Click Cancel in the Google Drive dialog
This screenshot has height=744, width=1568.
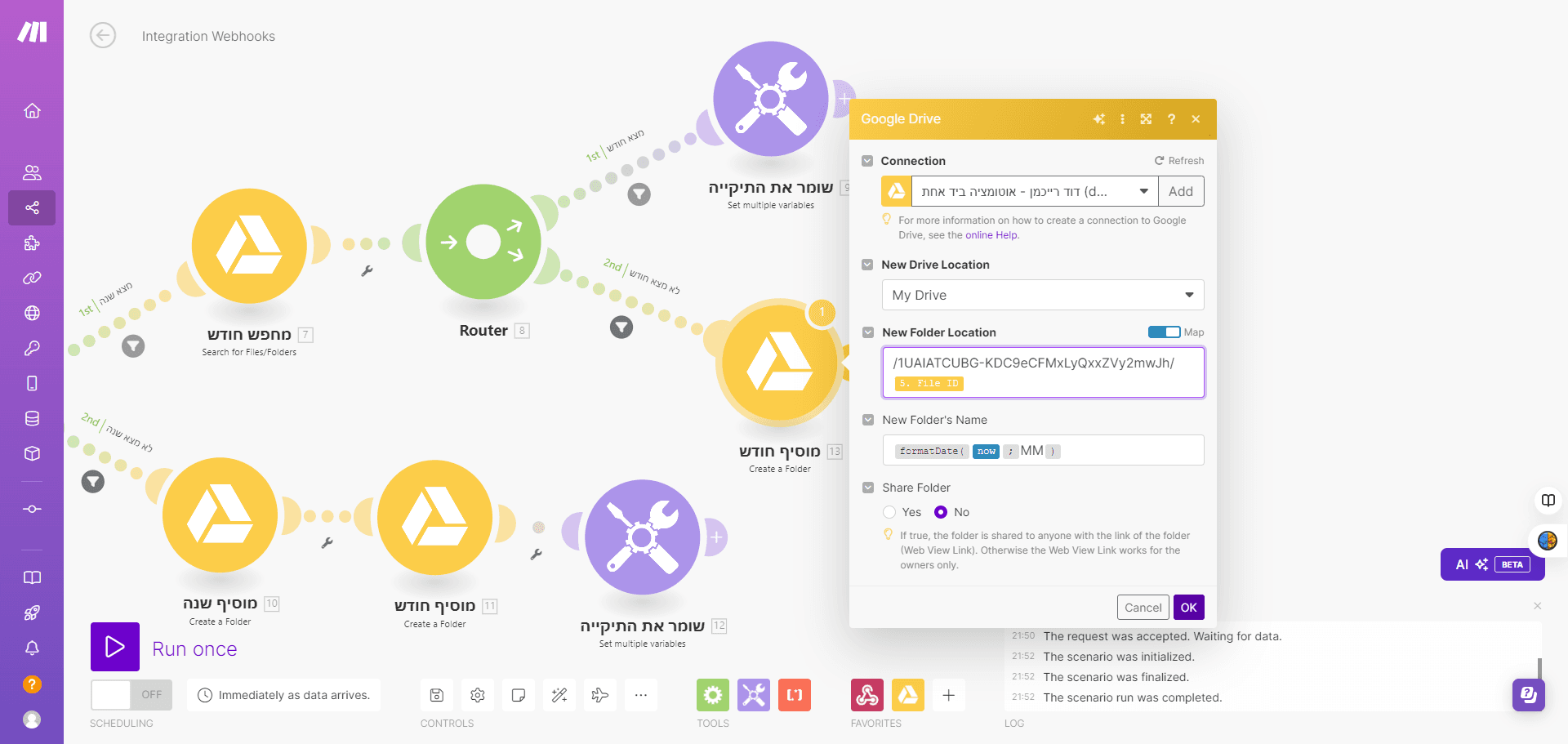[x=1143, y=608]
